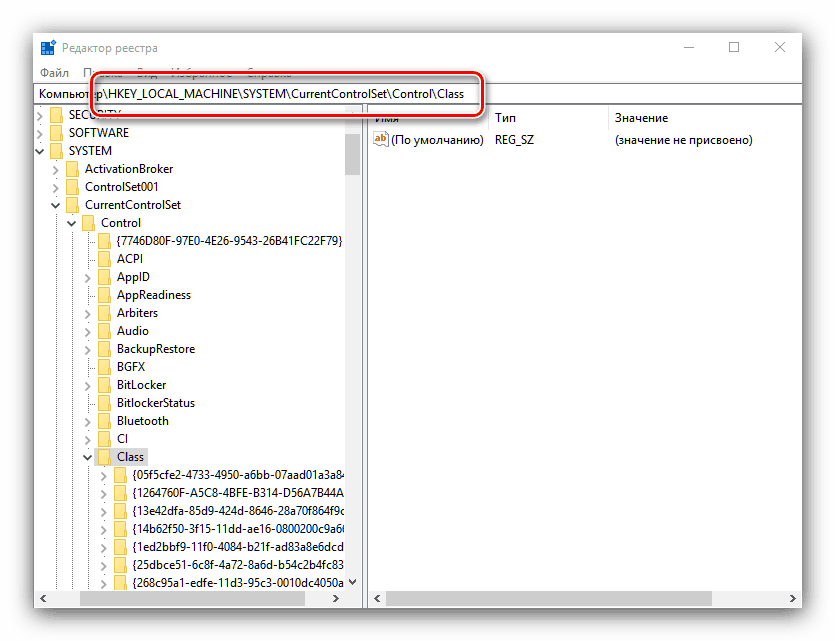Click the Registry Editor app icon in title bar
The image size is (835, 641).
(48, 47)
